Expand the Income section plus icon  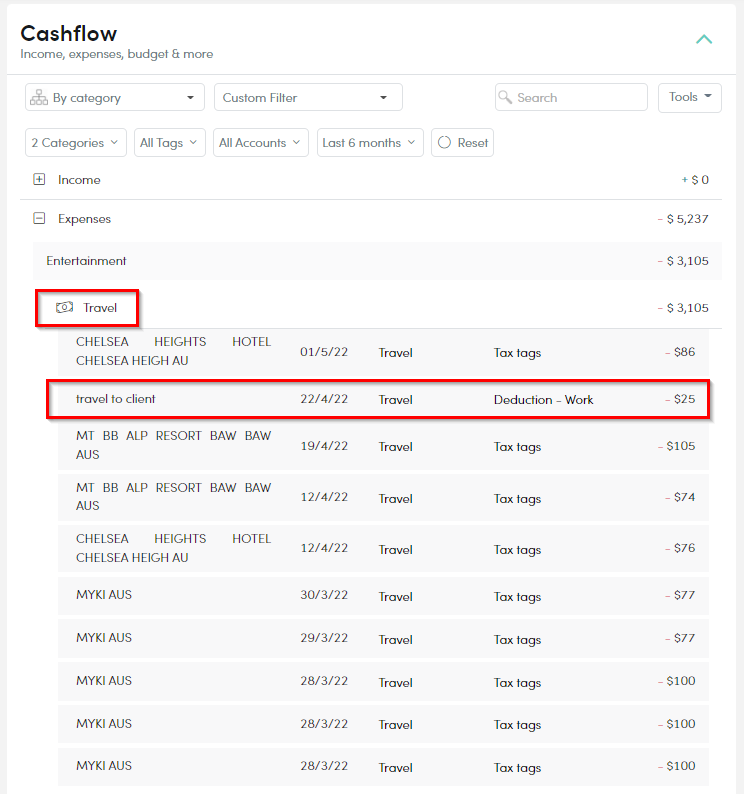(x=39, y=179)
